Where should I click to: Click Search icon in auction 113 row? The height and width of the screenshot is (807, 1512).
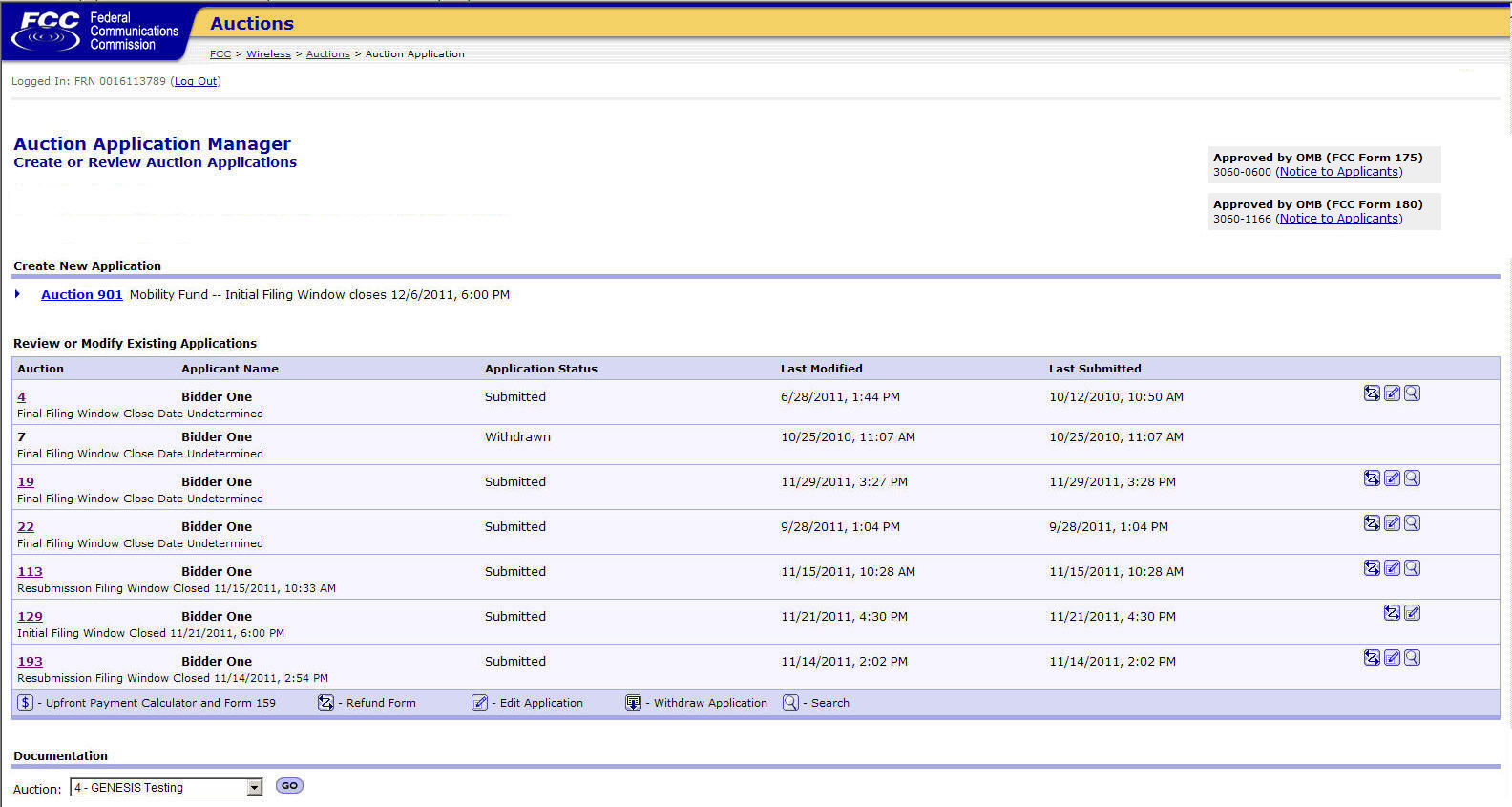pyautogui.click(x=1413, y=568)
